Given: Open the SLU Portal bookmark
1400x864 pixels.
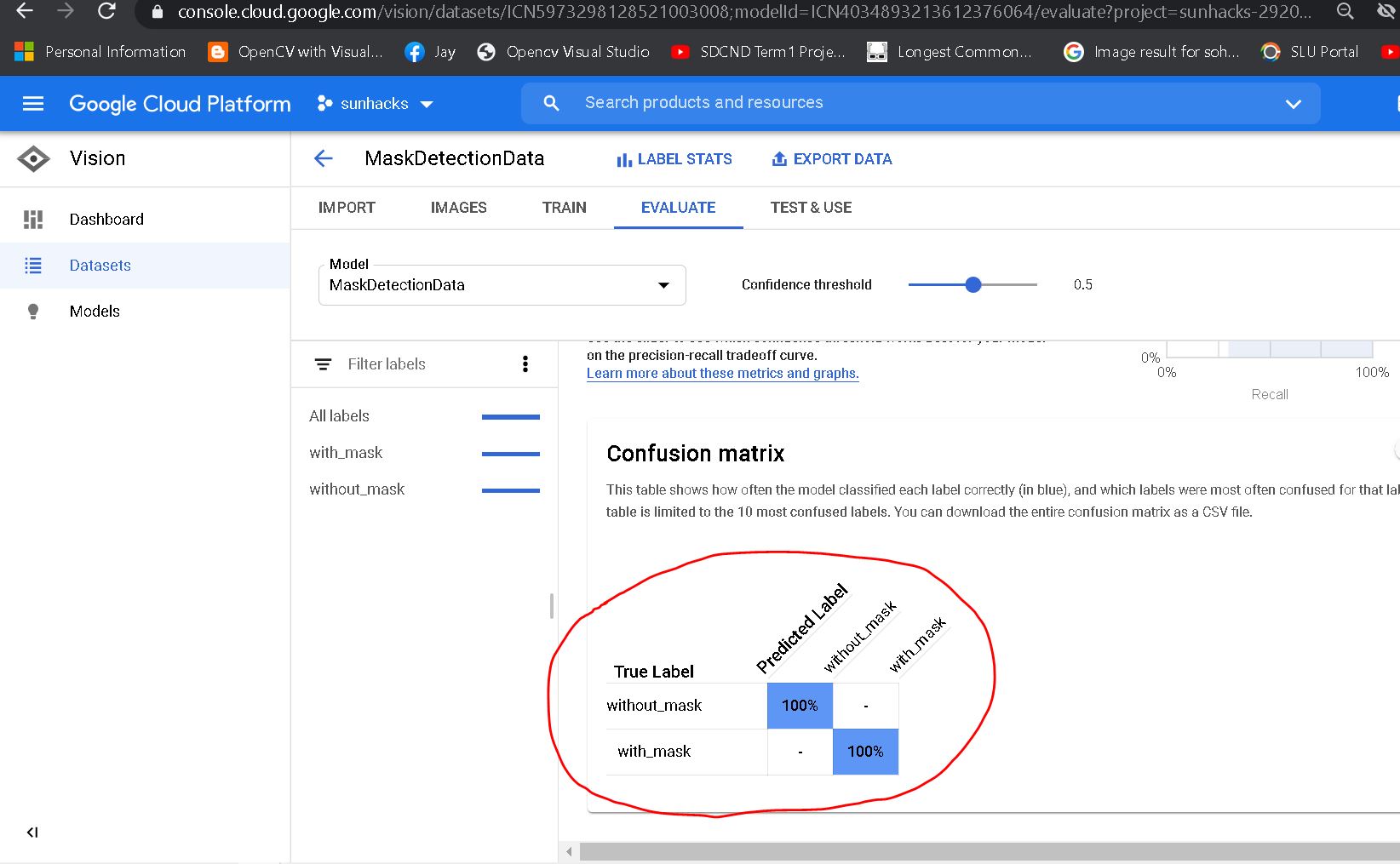Looking at the screenshot, I should [x=1310, y=52].
